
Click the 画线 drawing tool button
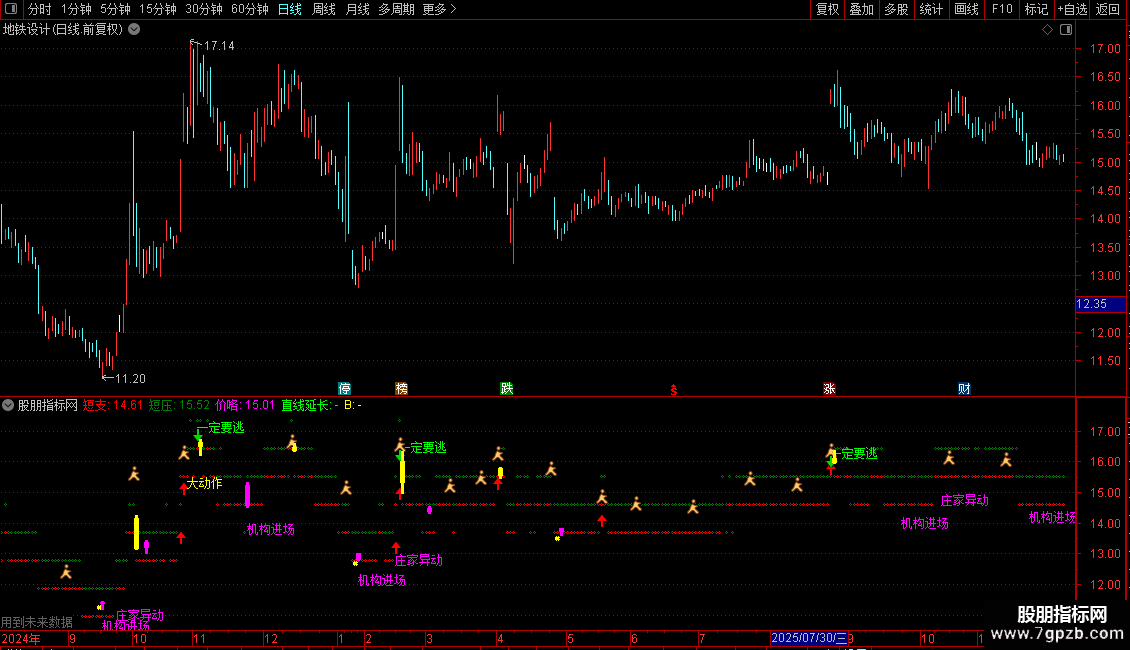pos(966,9)
